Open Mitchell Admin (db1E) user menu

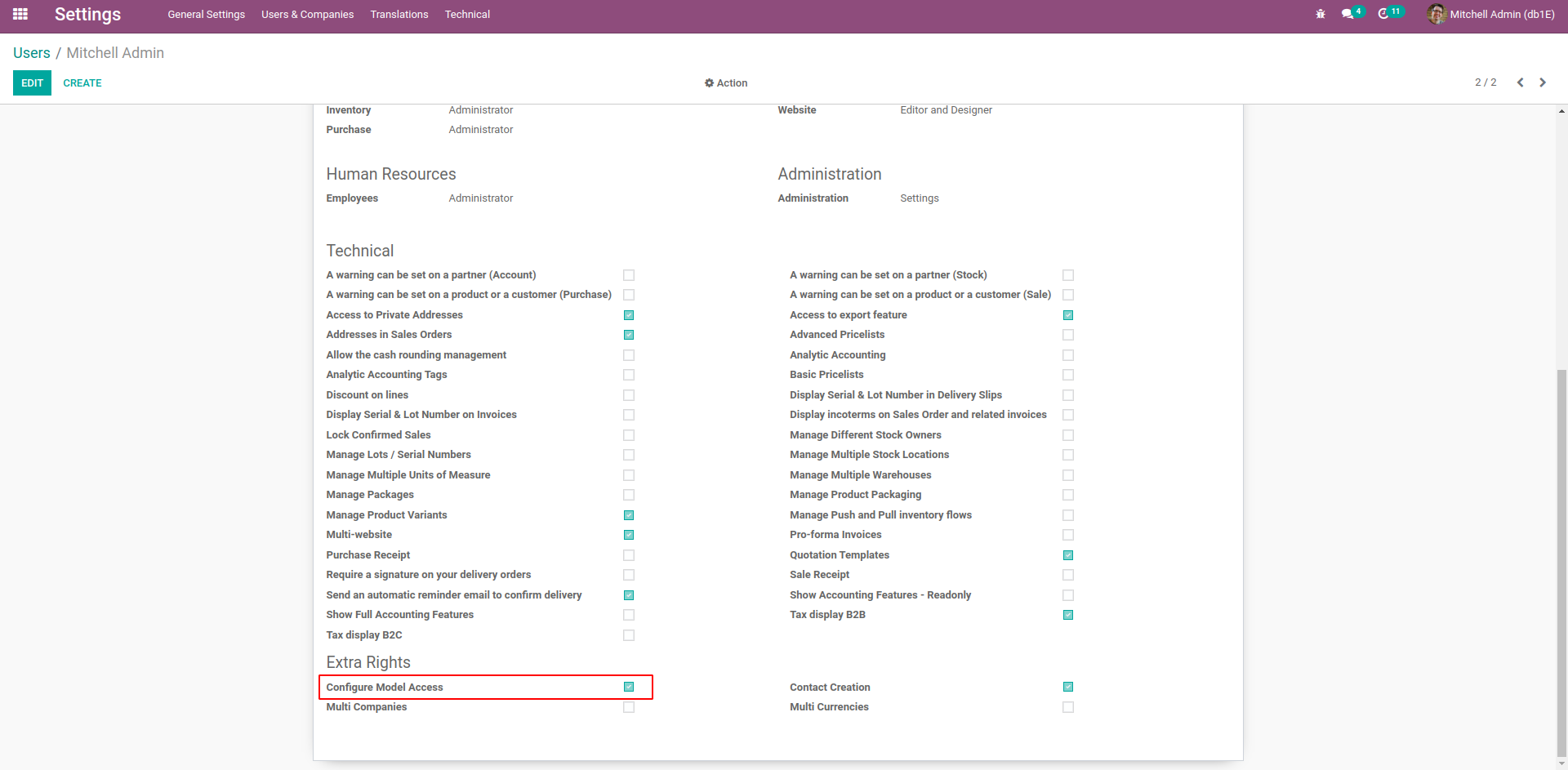pos(1491,14)
